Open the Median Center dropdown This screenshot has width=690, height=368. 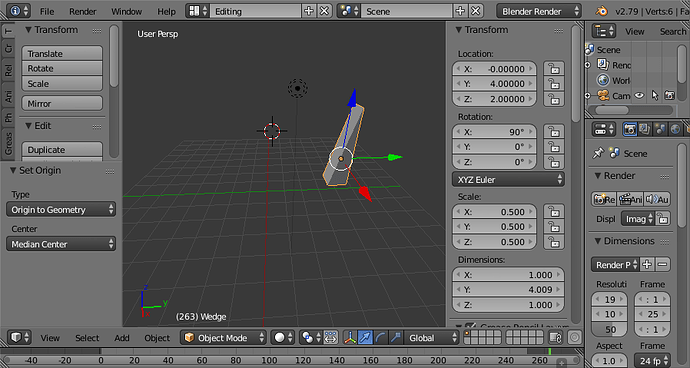click(x=61, y=244)
